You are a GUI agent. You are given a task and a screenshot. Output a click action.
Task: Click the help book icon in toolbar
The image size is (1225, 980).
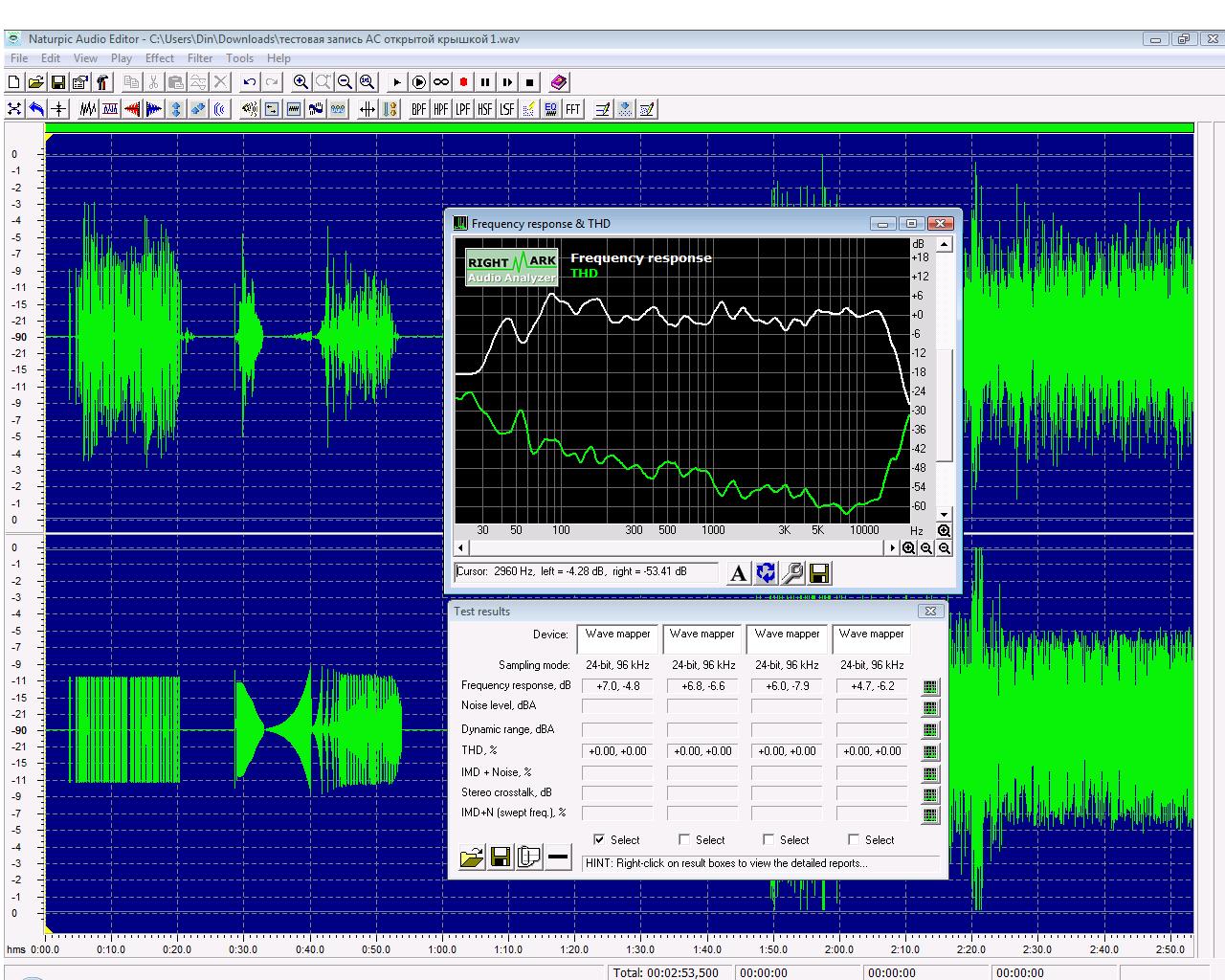coord(559,82)
